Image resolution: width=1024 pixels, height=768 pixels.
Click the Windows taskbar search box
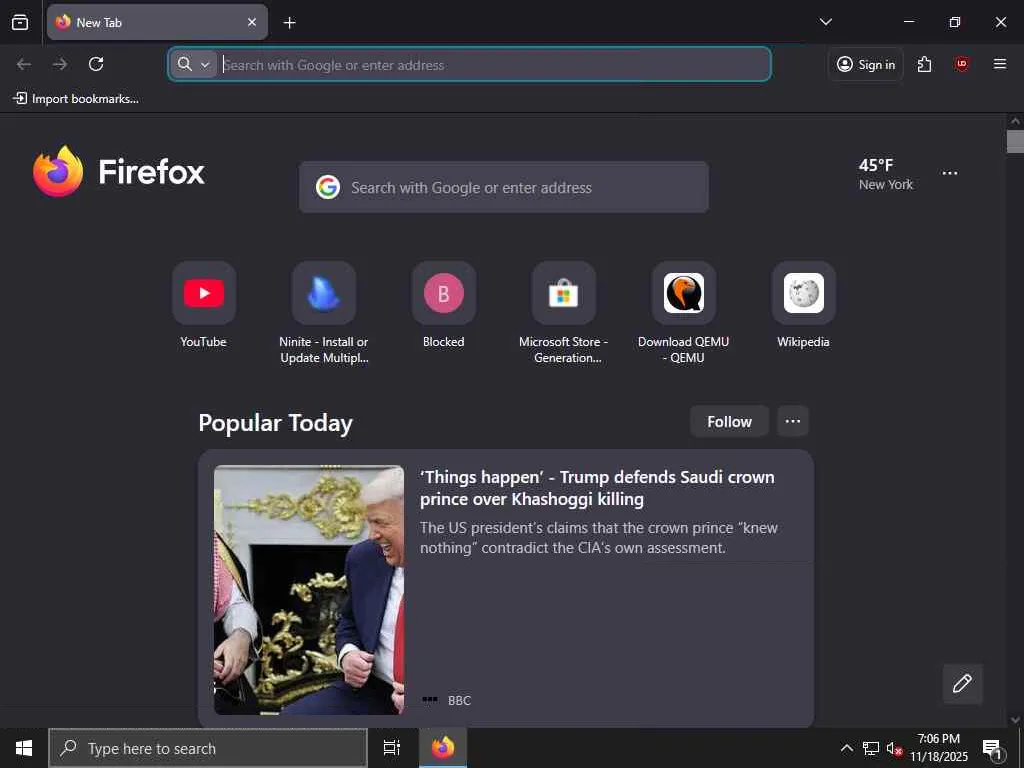(208, 748)
